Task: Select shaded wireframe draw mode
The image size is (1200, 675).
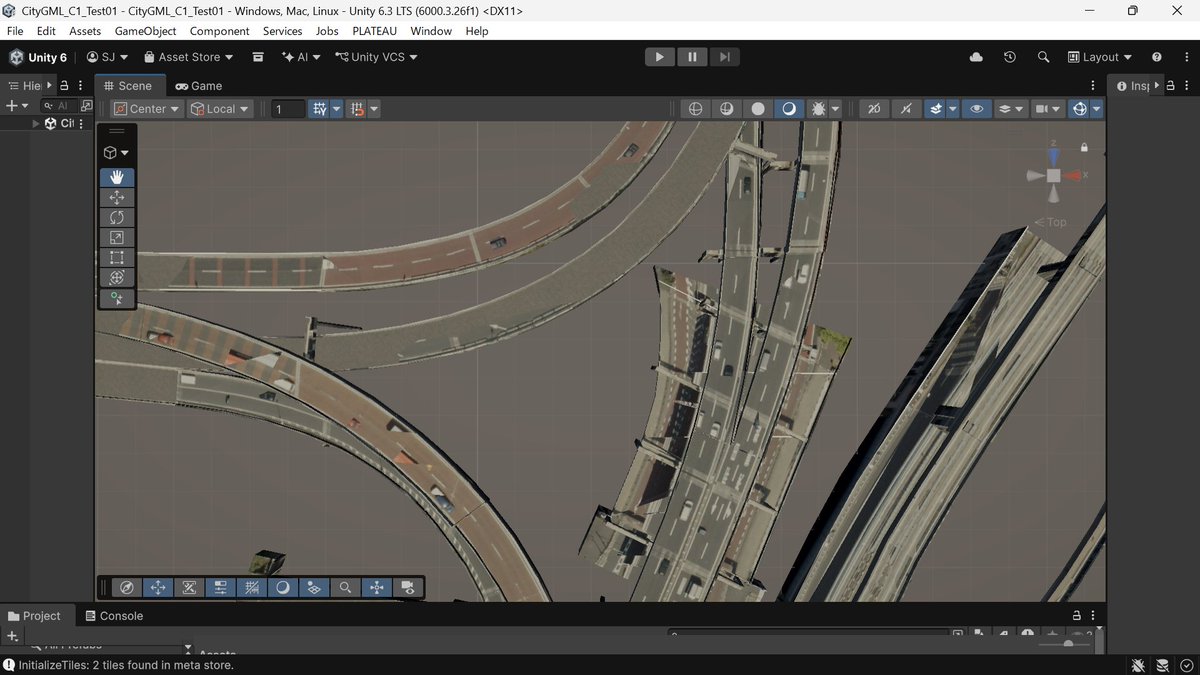Action: (x=727, y=109)
